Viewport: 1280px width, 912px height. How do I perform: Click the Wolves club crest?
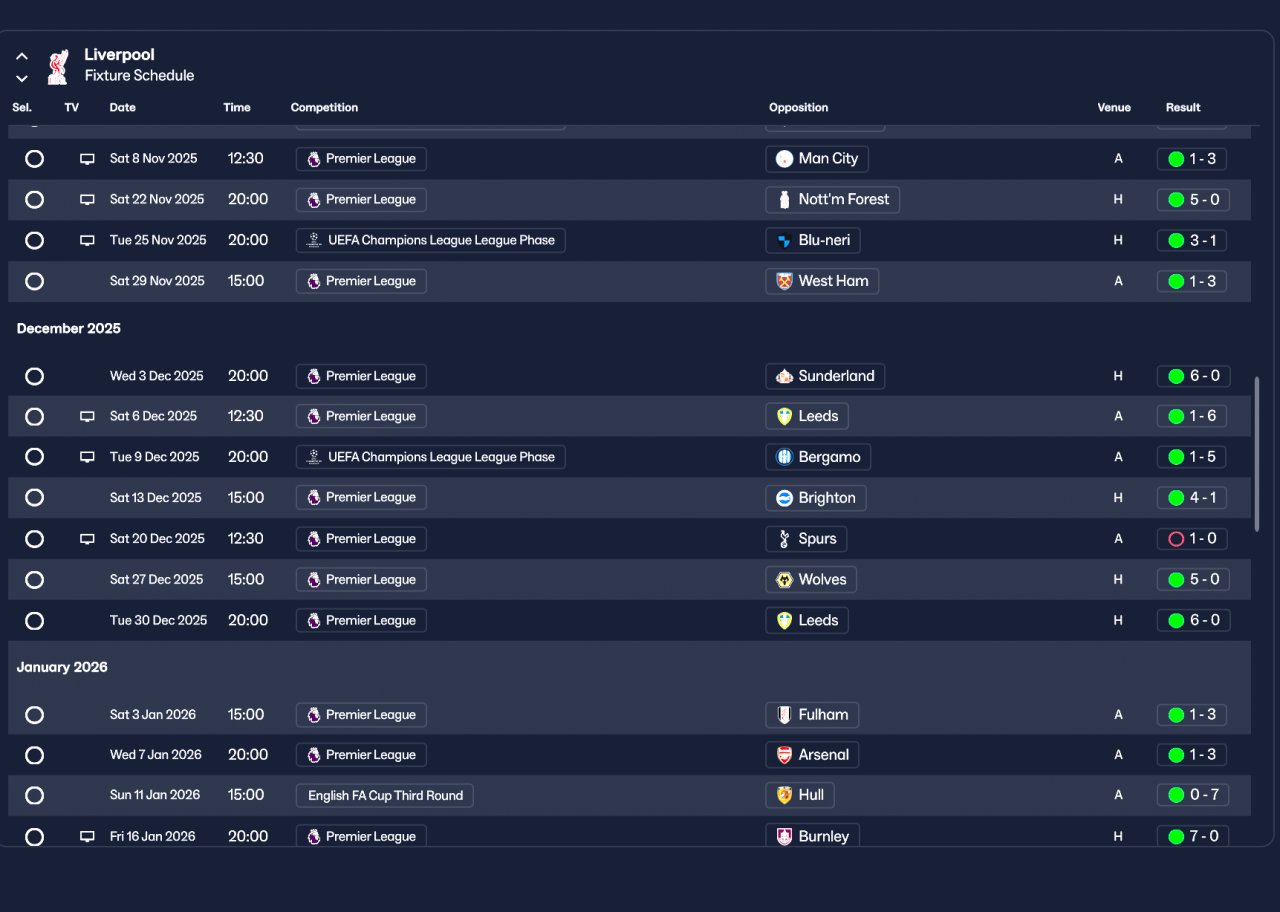coord(784,580)
